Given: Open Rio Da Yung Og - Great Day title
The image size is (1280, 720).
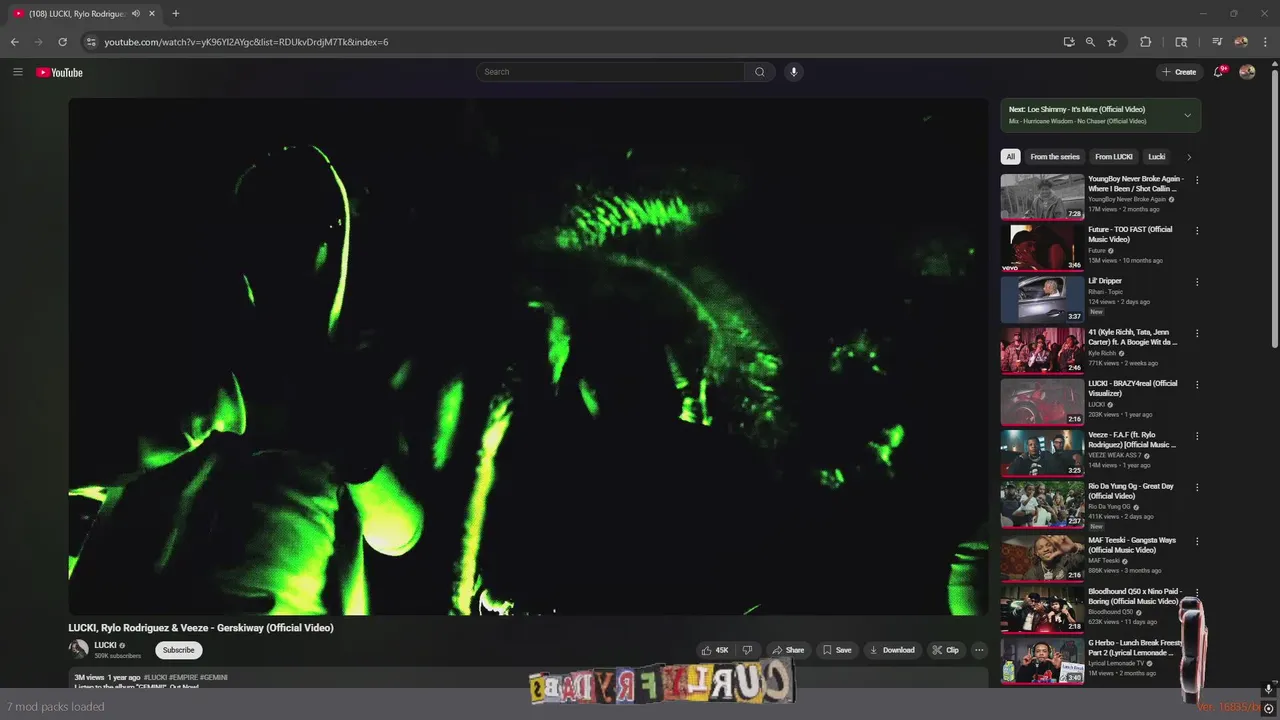Looking at the screenshot, I should pyautogui.click(x=1131, y=491).
